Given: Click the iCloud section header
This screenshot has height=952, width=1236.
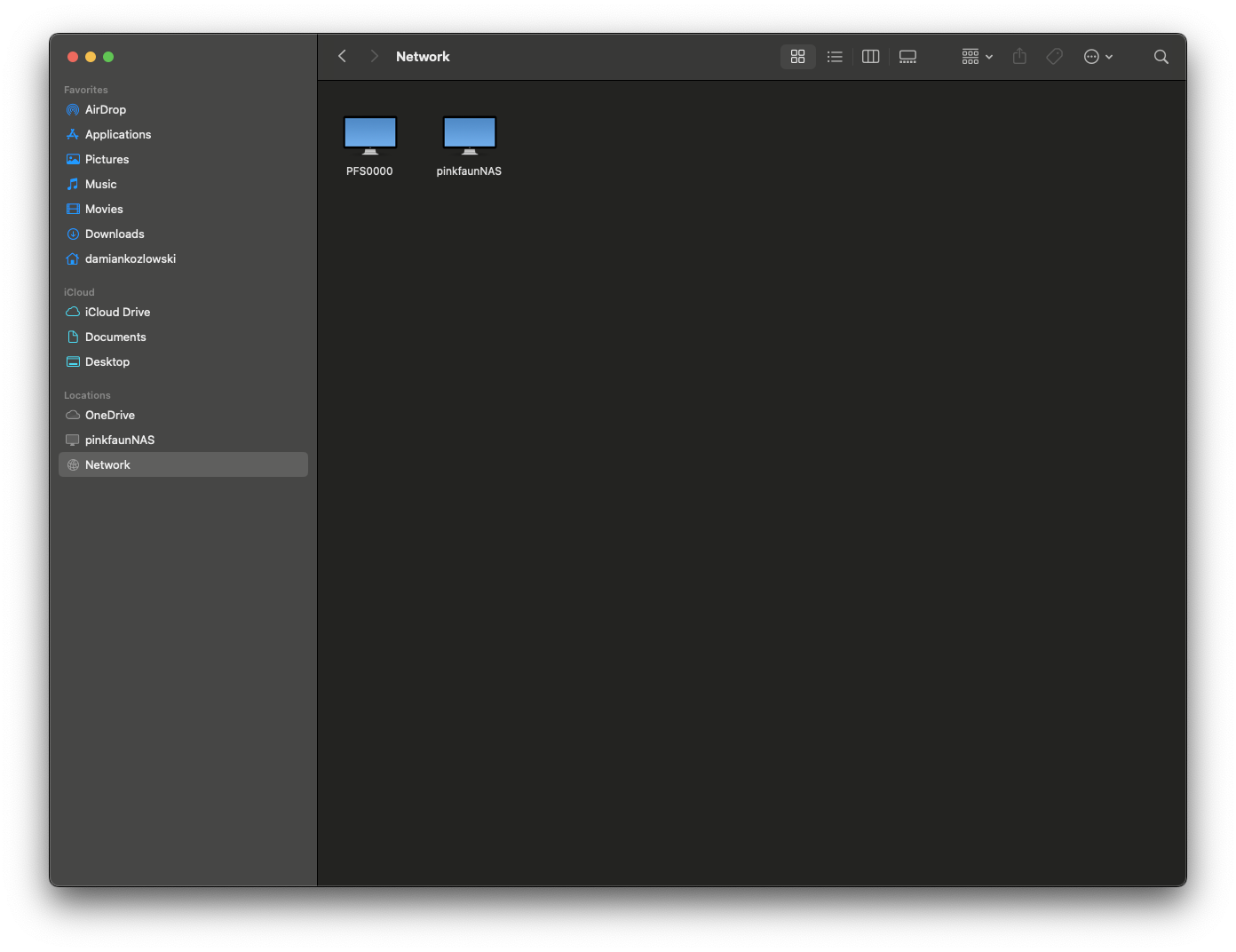Looking at the screenshot, I should pos(79,292).
